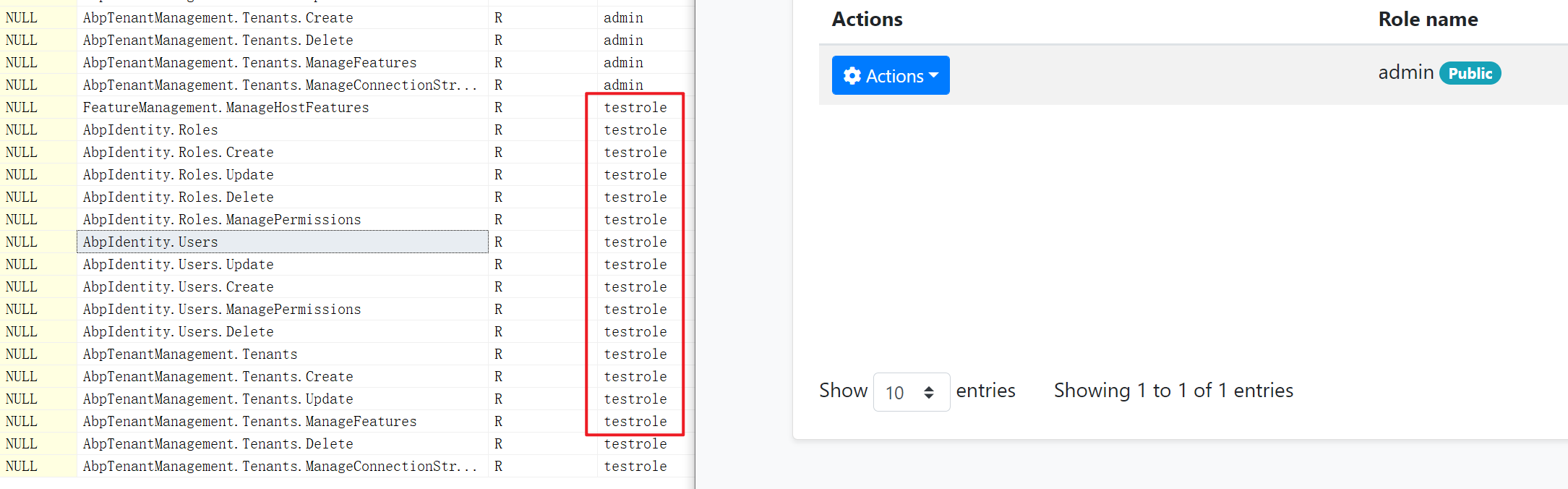Click the NULL cell on the AbpIdentity.Roles row

pyautogui.click(x=22, y=129)
